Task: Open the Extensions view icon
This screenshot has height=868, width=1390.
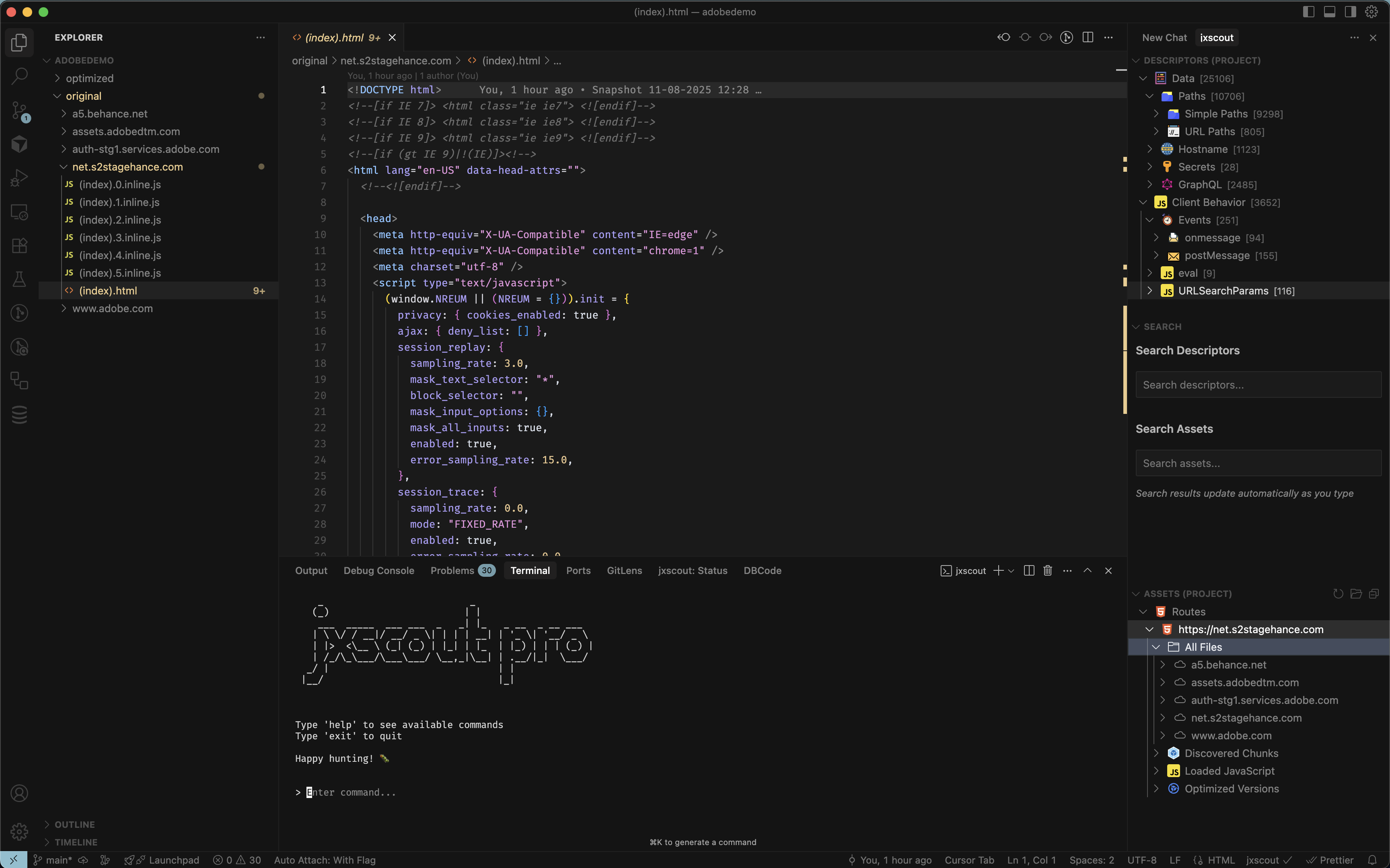Action: click(20, 246)
